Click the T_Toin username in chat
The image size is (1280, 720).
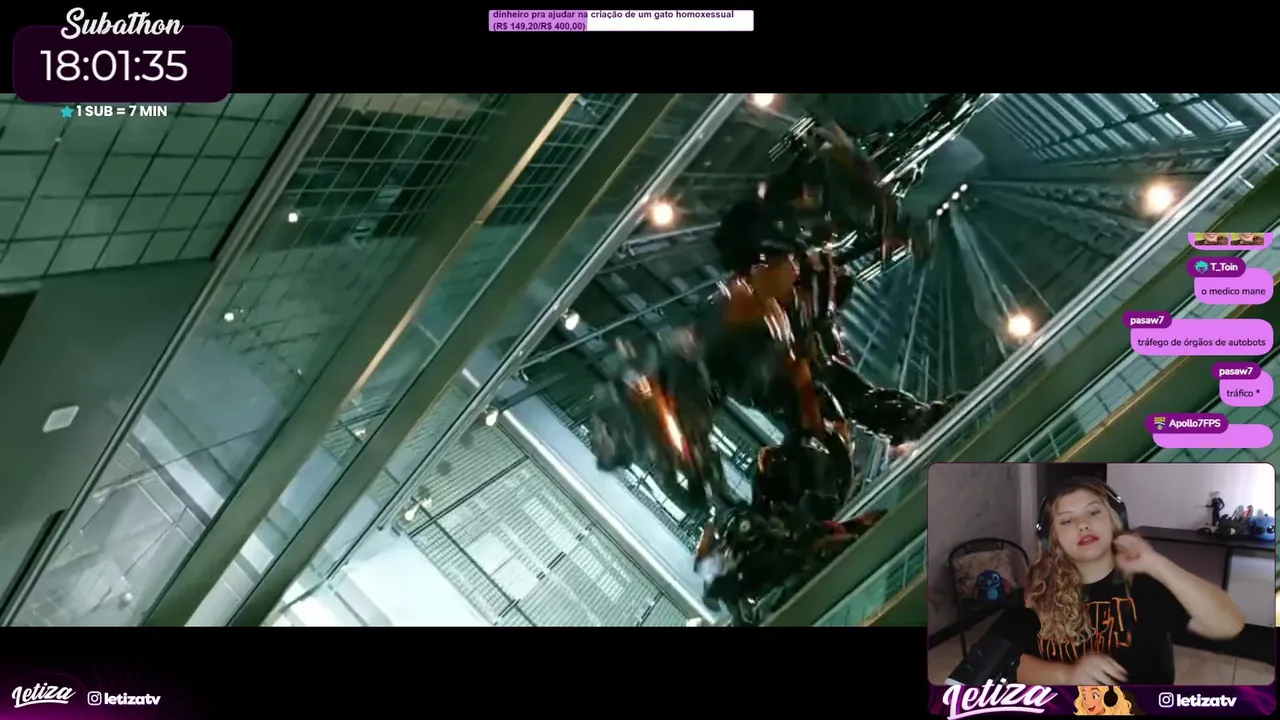pos(1224,267)
